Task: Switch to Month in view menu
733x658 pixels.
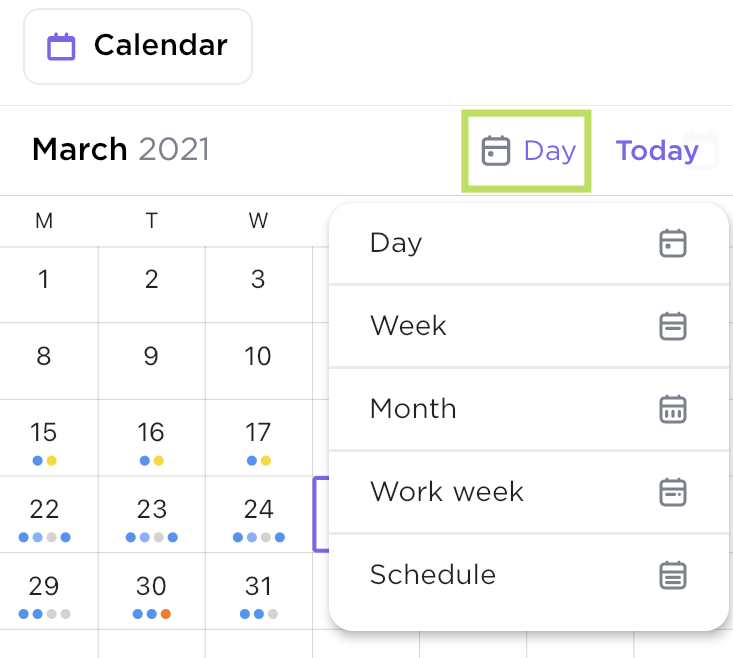Action: (x=413, y=409)
